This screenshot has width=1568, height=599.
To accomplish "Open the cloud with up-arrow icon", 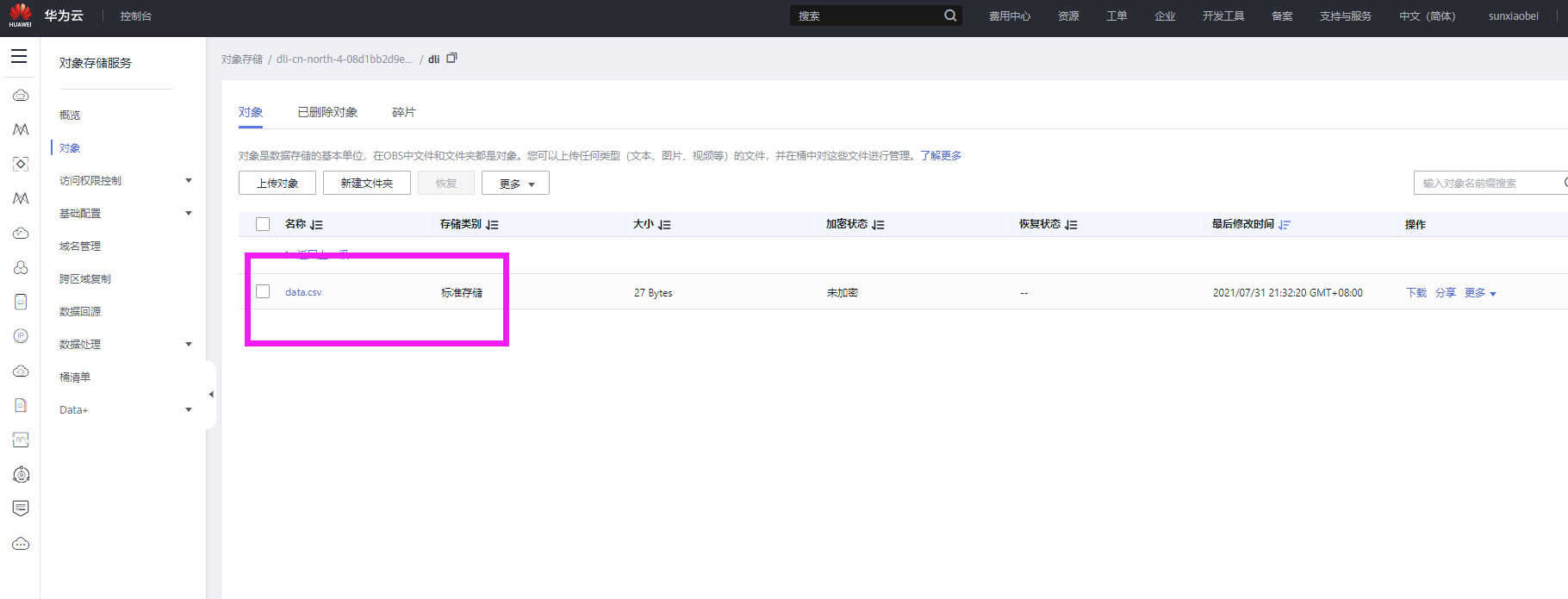I will pyautogui.click(x=21, y=371).
